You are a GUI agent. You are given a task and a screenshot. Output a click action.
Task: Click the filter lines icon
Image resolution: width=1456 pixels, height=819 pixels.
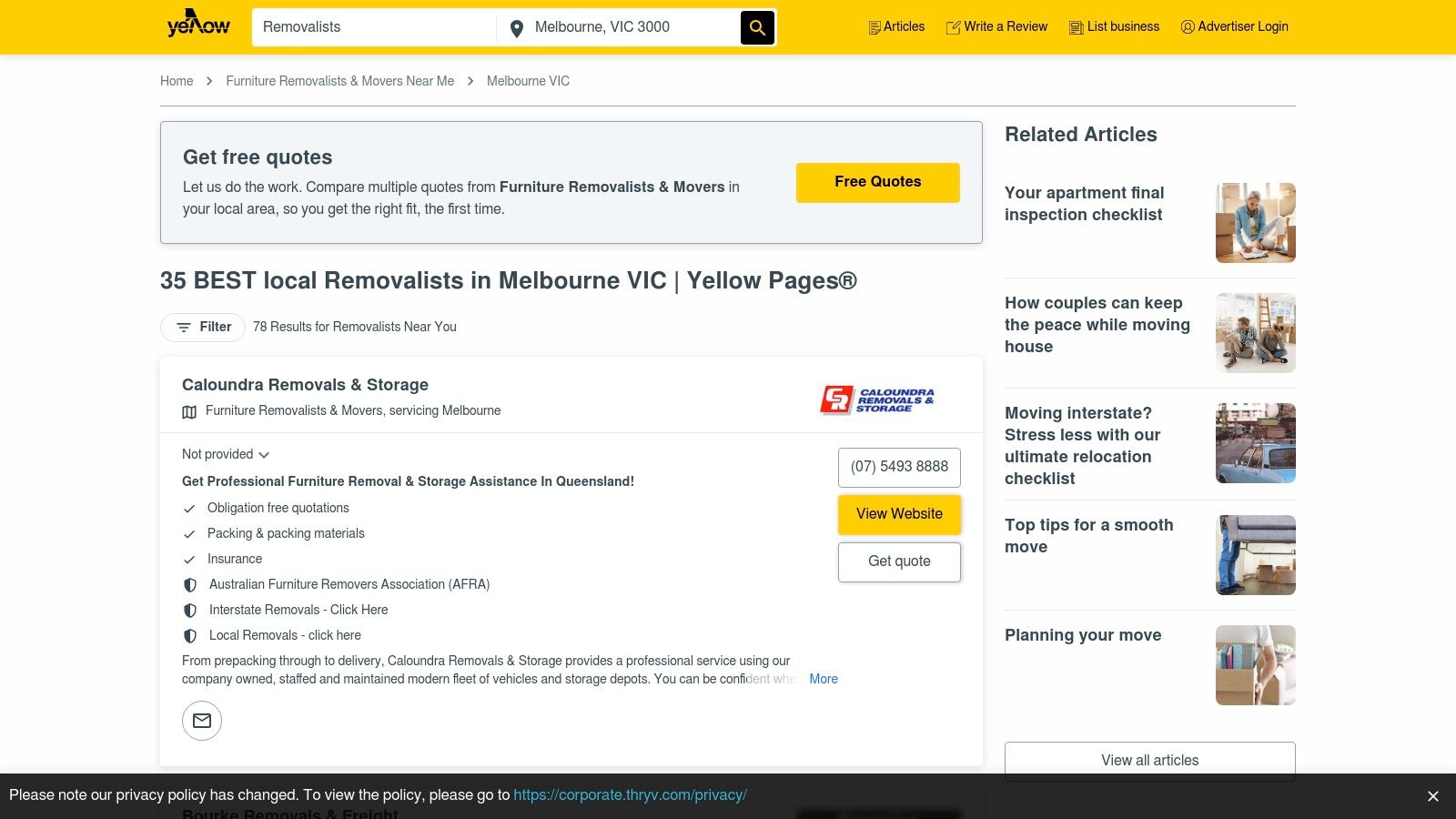pos(184,328)
